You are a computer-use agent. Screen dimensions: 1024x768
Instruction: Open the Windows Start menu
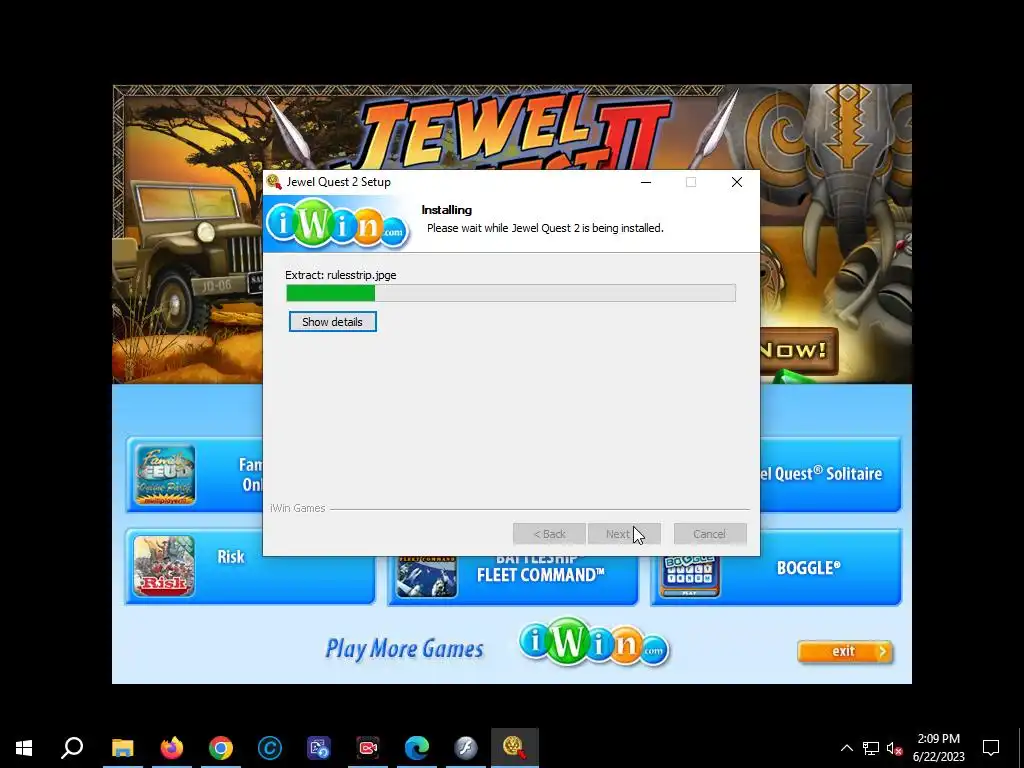pyautogui.click(x=24, y=748)
